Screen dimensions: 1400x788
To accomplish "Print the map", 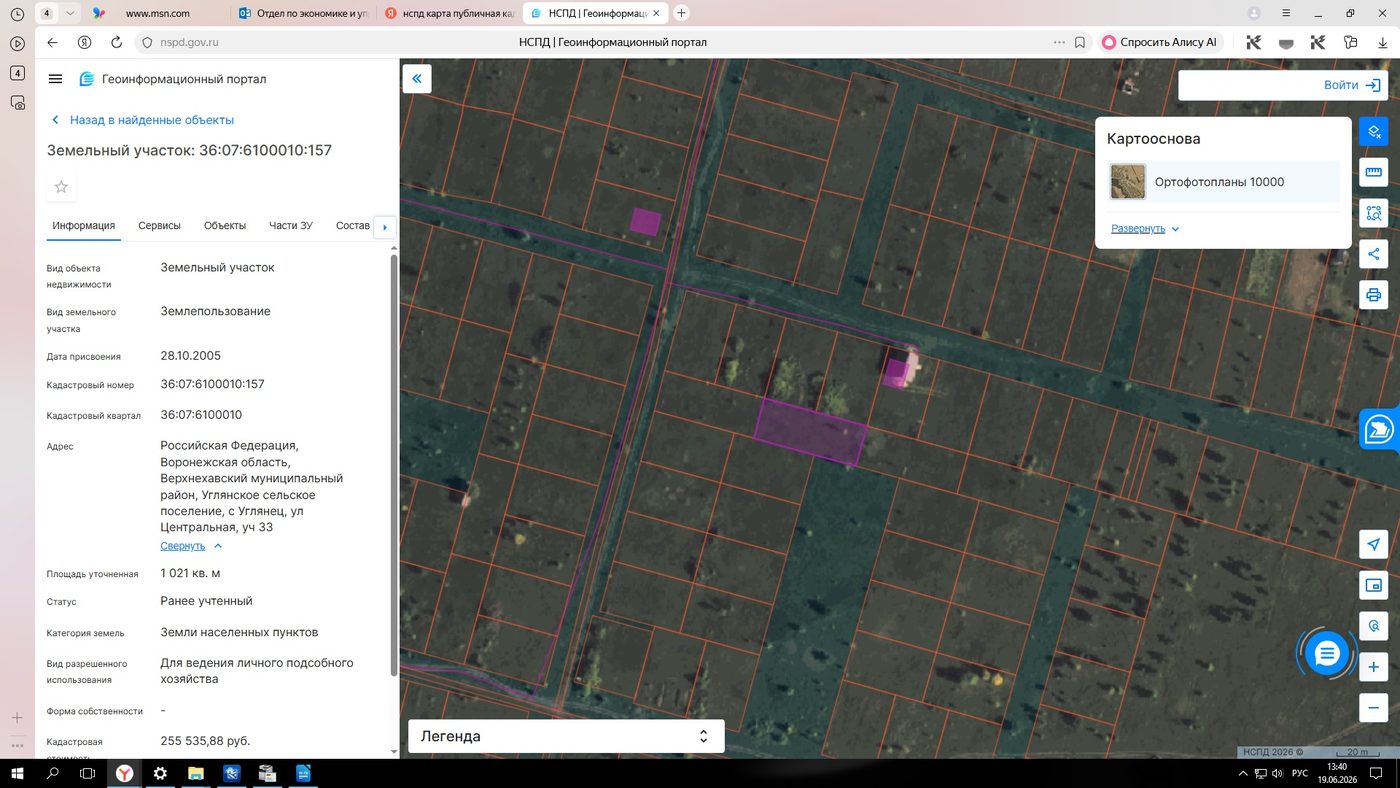I will tap(1374, 295).
